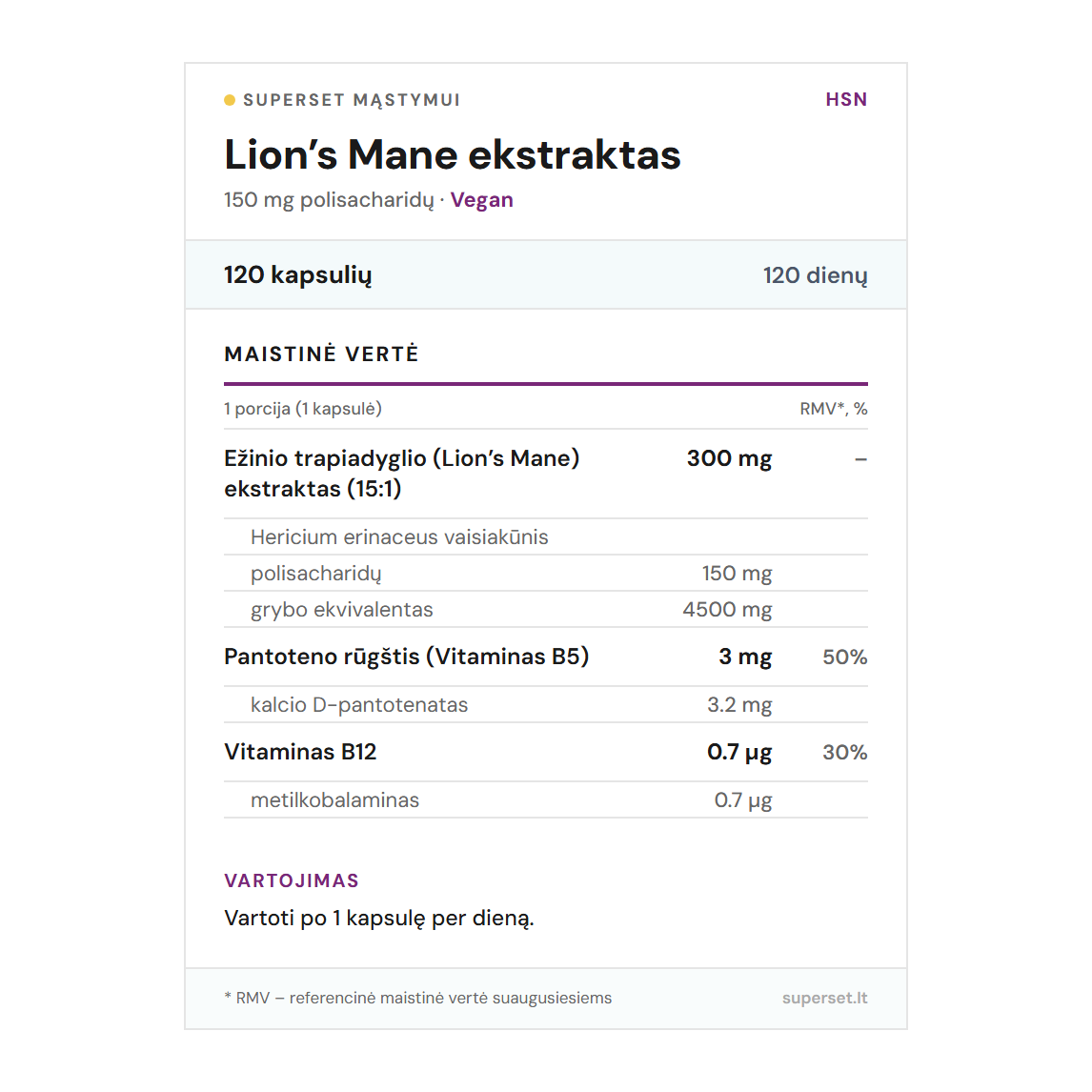Select the 120 kapsulių text
The image size is (1092, 1092).
[298, 275]
